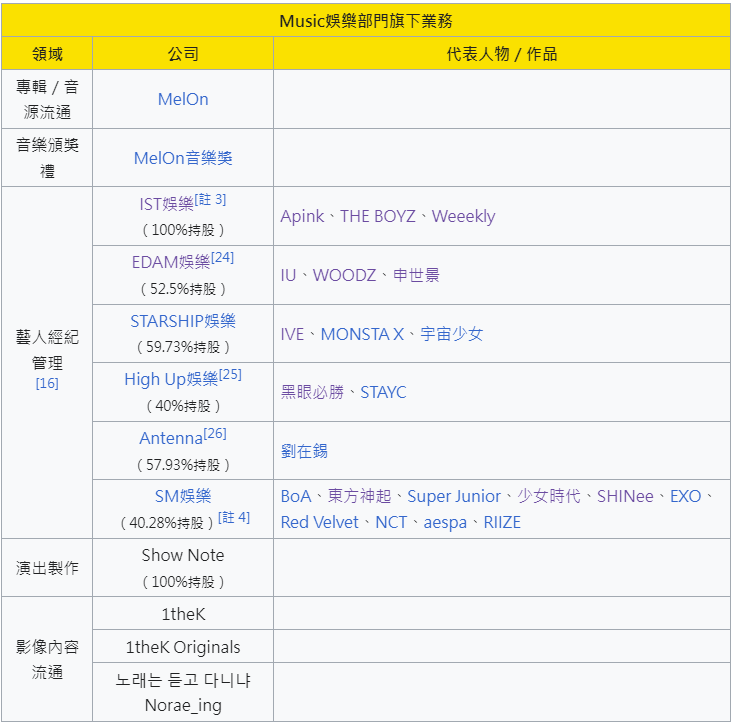Open the MONSTA X link

tap(362, 334)
